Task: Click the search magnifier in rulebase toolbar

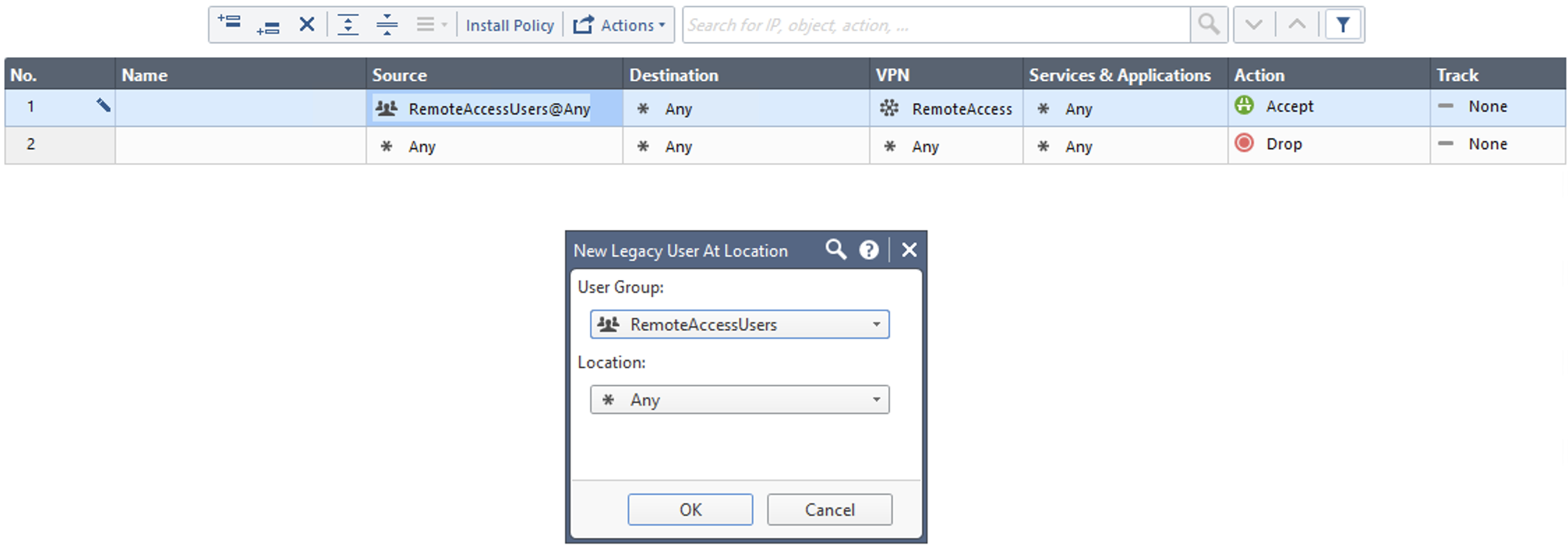Action: click(x=1209, y=25)
